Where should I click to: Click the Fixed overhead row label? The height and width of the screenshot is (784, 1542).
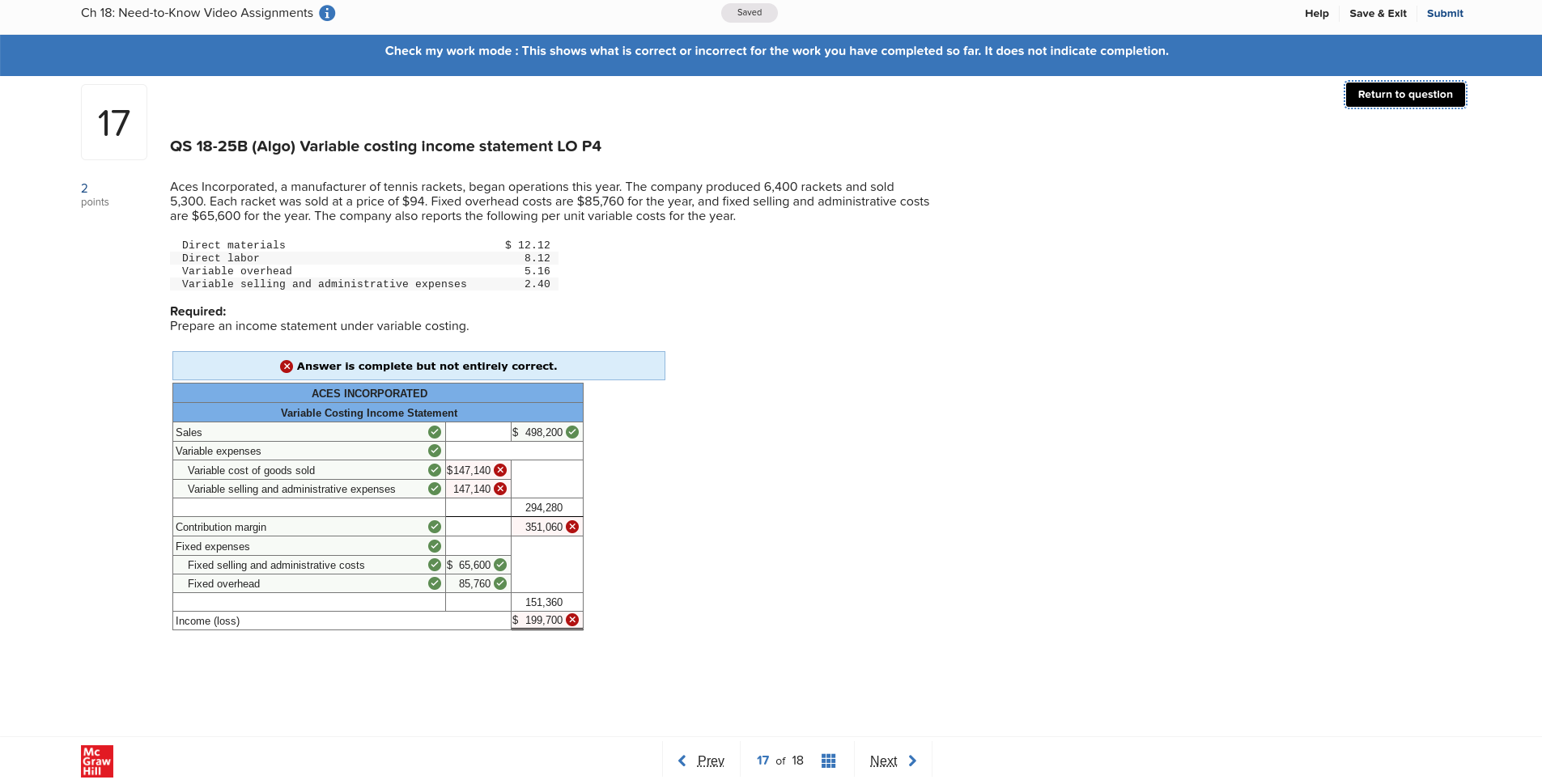point(223,583)
